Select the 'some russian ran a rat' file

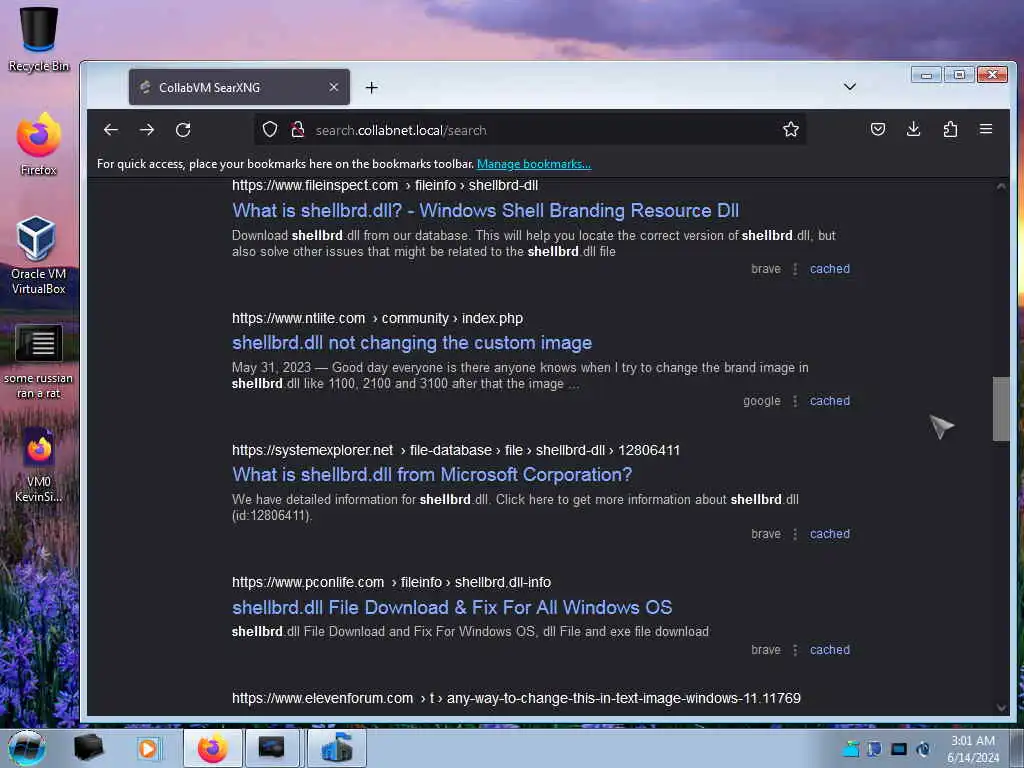(39, 362)
